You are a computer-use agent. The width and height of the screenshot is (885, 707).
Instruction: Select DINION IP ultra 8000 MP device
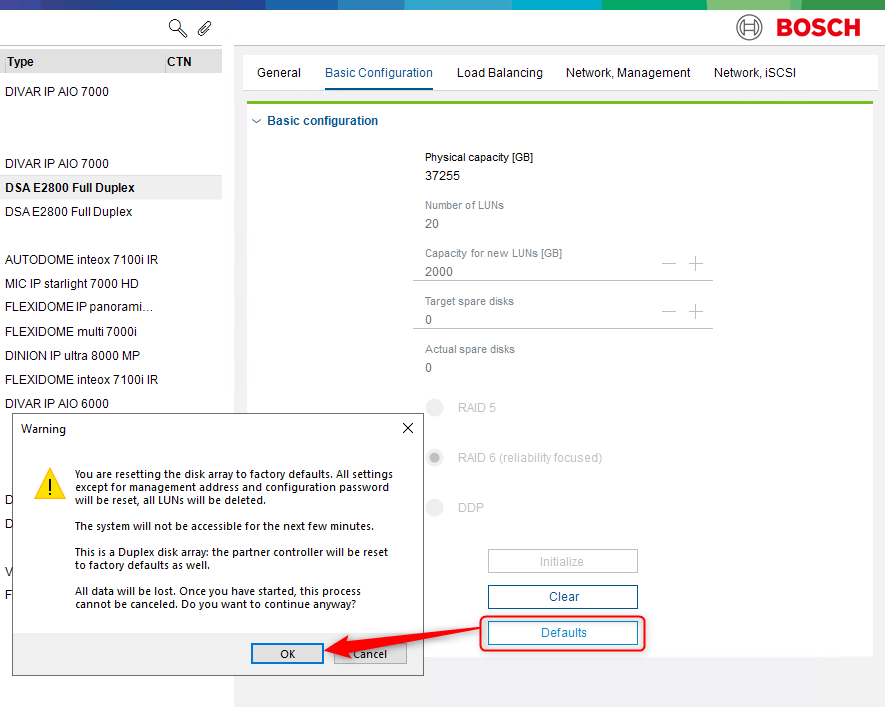[111, 355]
